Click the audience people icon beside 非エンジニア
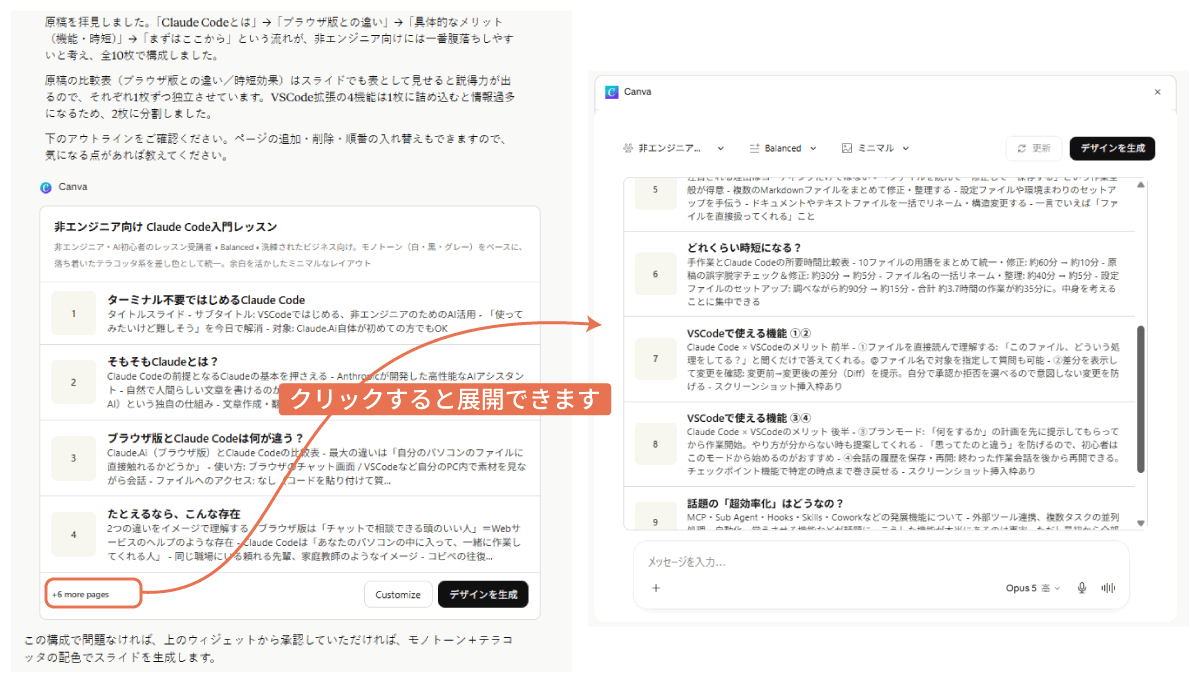1200x675 pixels. coord(628,148)
